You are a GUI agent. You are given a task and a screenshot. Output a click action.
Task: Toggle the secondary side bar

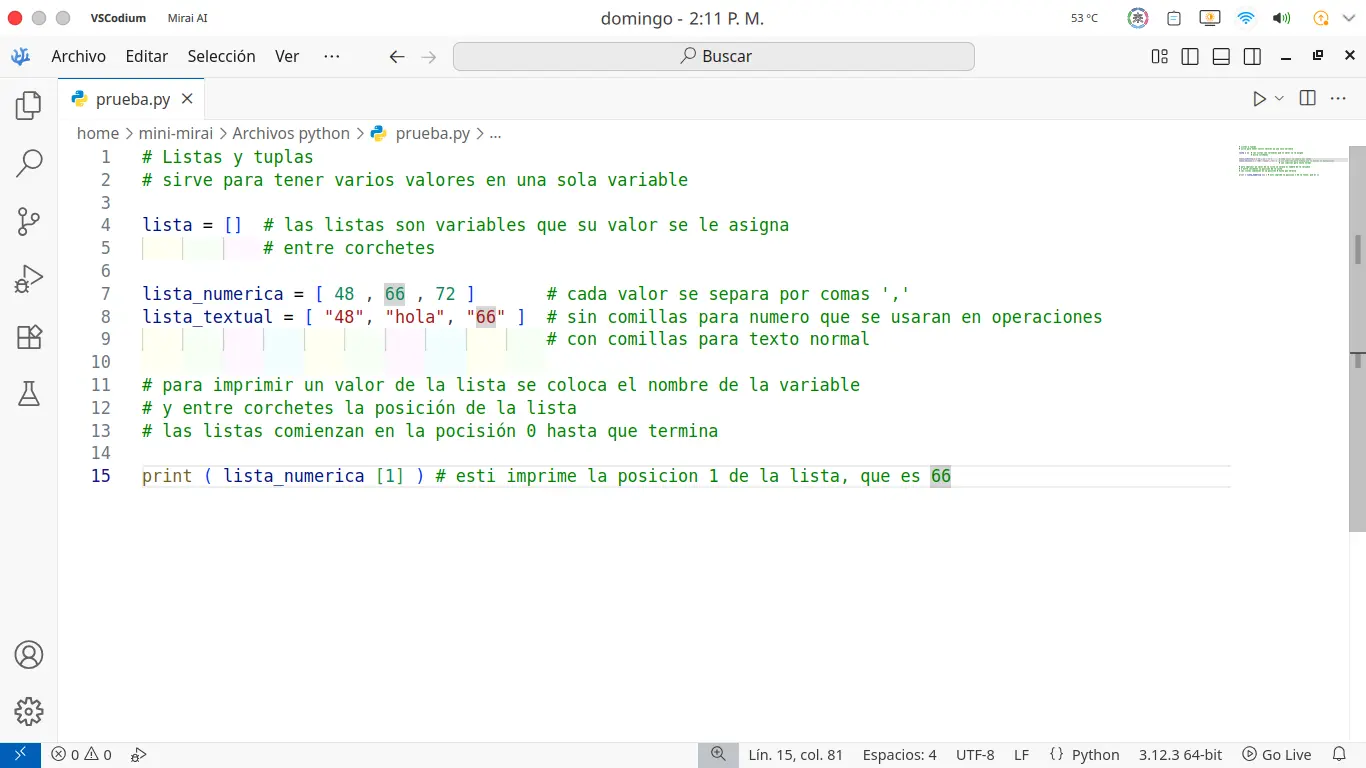(x=1252, y=56)
